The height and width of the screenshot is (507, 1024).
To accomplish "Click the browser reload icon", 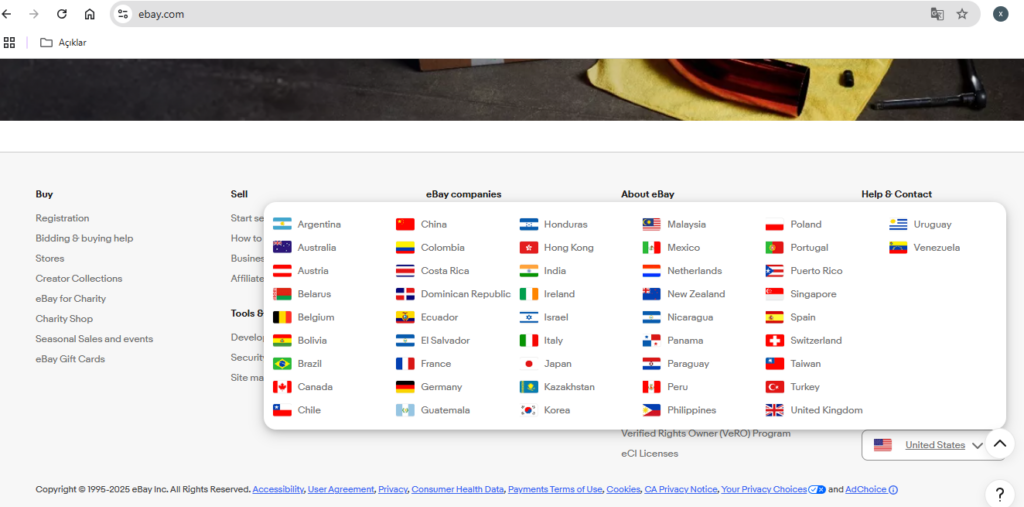I will tap(61, 14).
